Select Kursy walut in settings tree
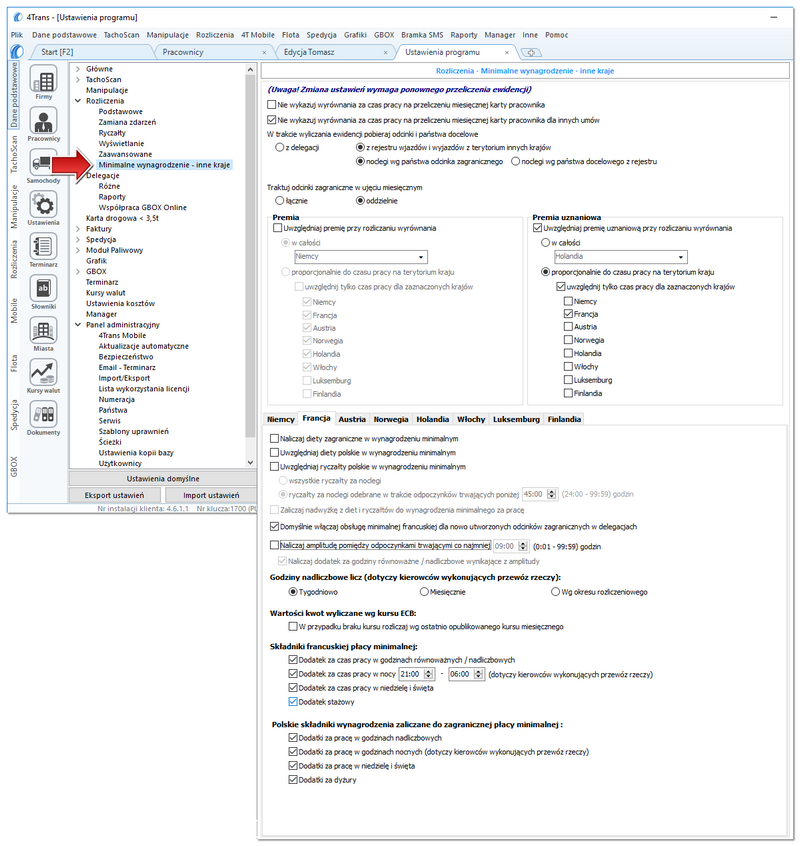Image resolution: width=800 pixels, height=846 pixels. (106, 293)
